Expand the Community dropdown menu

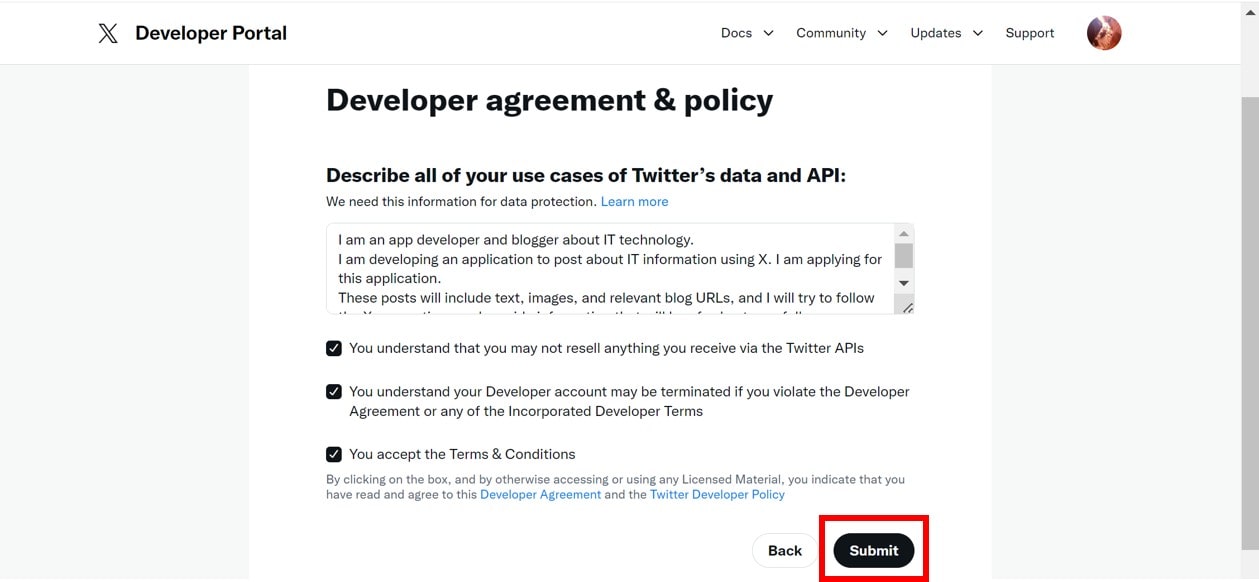842,33
